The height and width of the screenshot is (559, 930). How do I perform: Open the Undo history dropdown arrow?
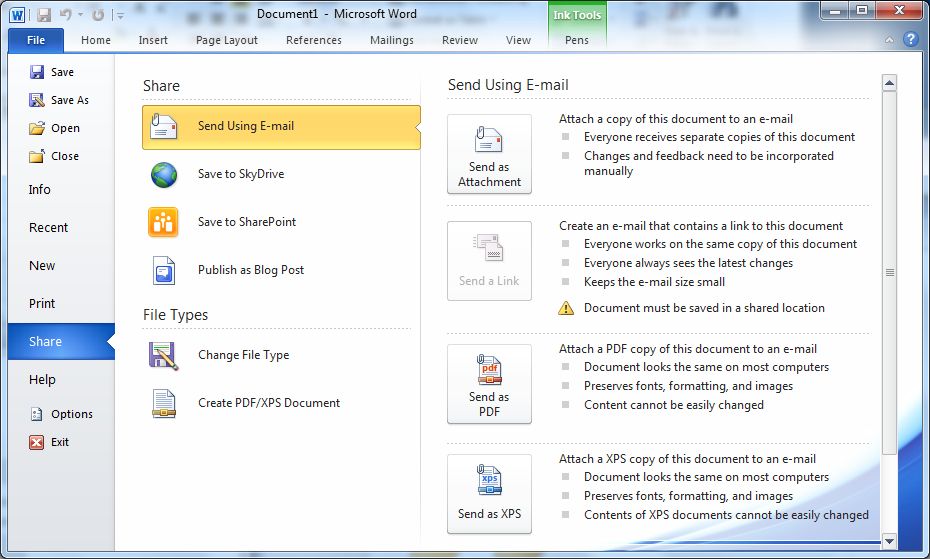[x=80, y=15]
